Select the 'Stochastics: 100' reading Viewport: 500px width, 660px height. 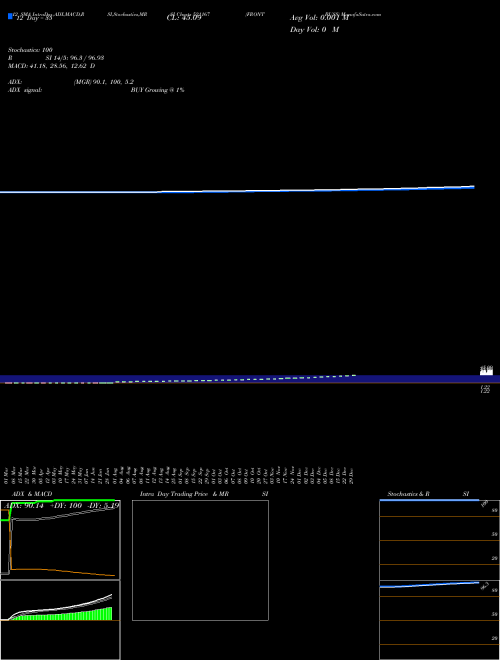click(30, 50)
